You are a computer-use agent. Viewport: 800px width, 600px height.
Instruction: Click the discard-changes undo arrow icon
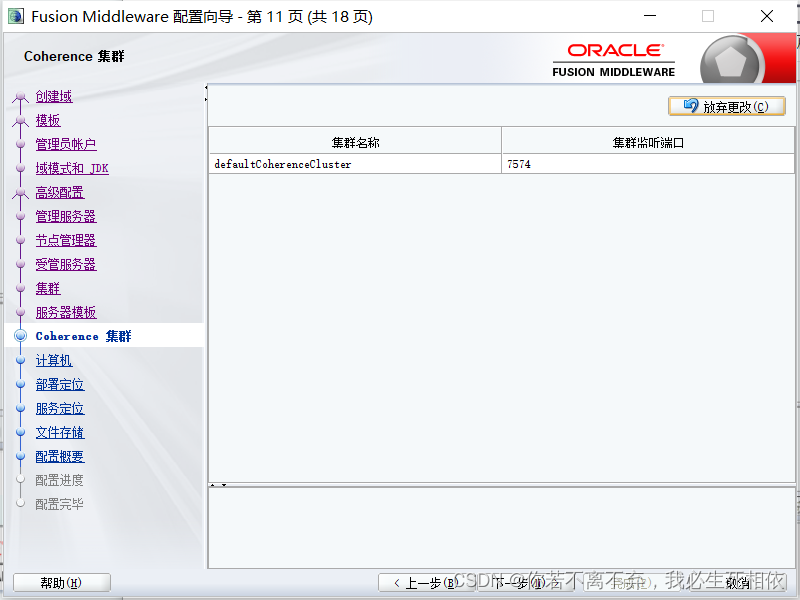coord(691,106)
